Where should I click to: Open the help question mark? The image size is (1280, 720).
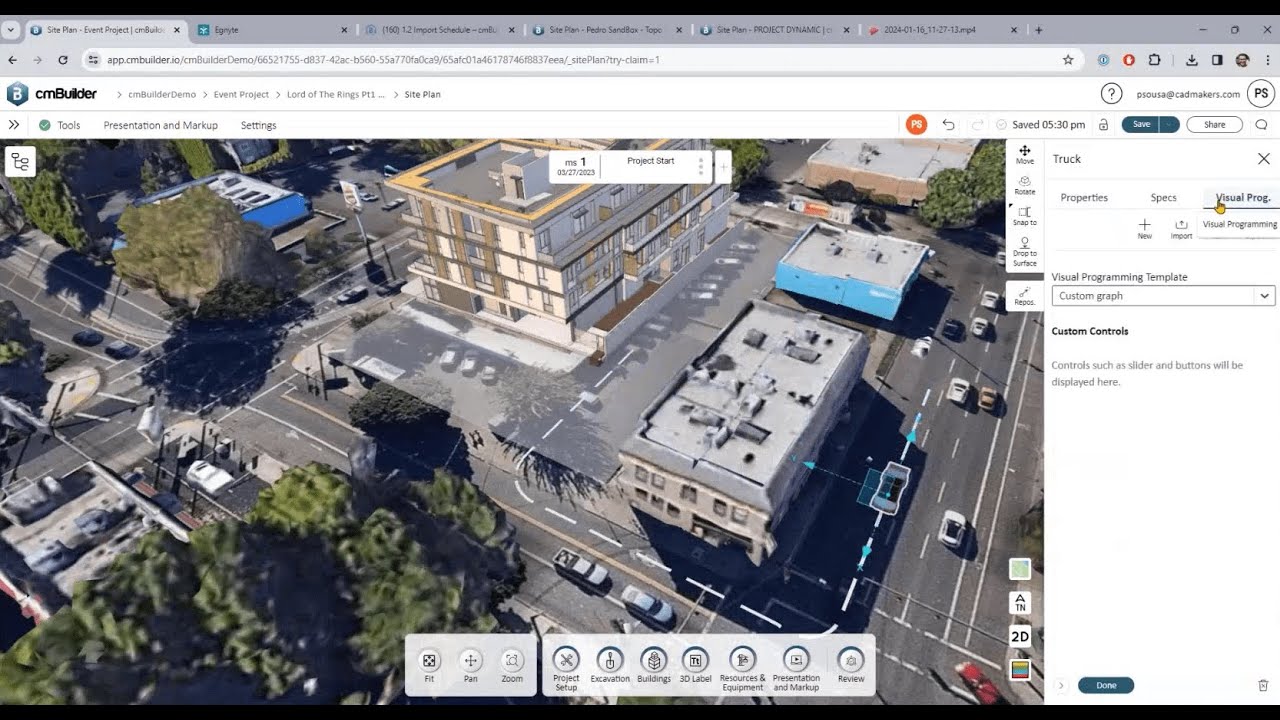[1111, 94]
